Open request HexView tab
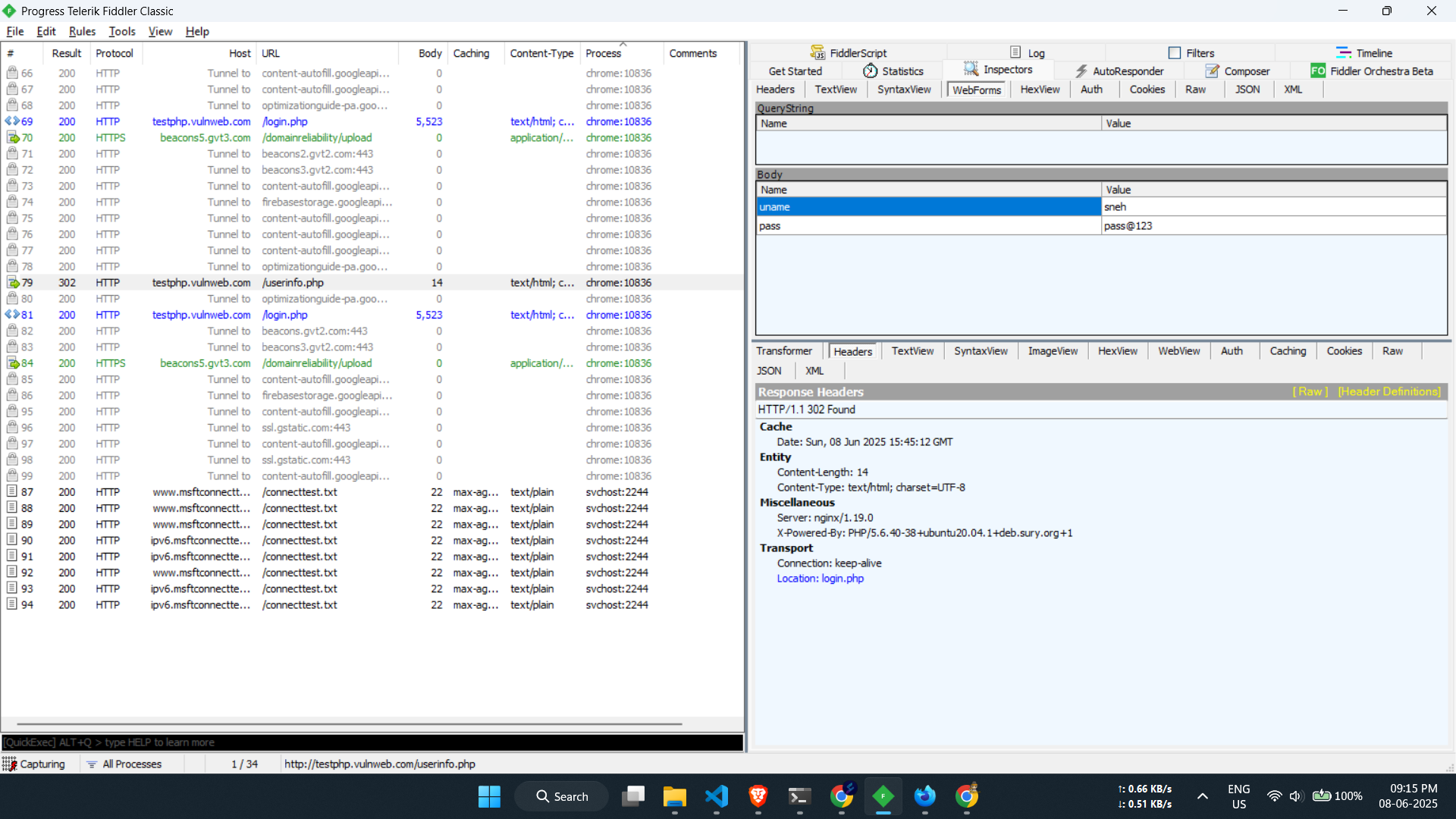 pos(1040,89)
